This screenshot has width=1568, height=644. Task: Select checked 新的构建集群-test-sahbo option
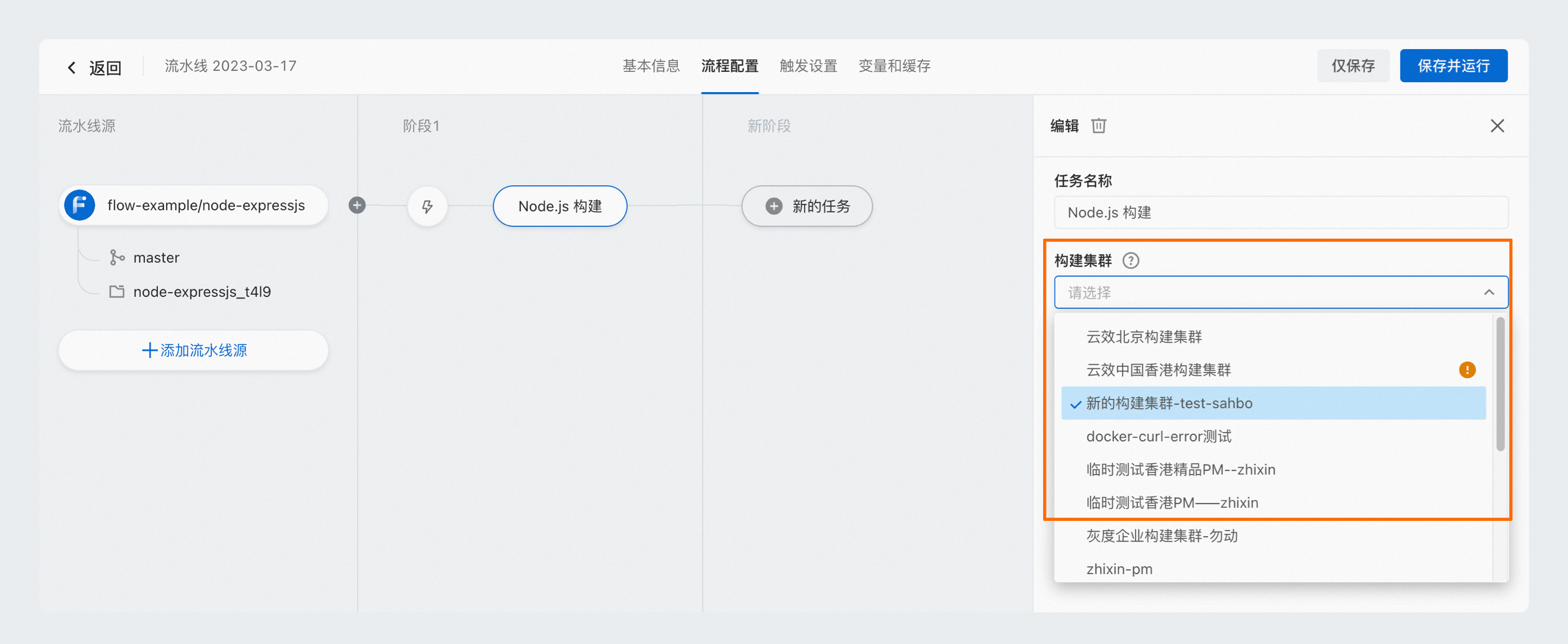(1169, 403)
